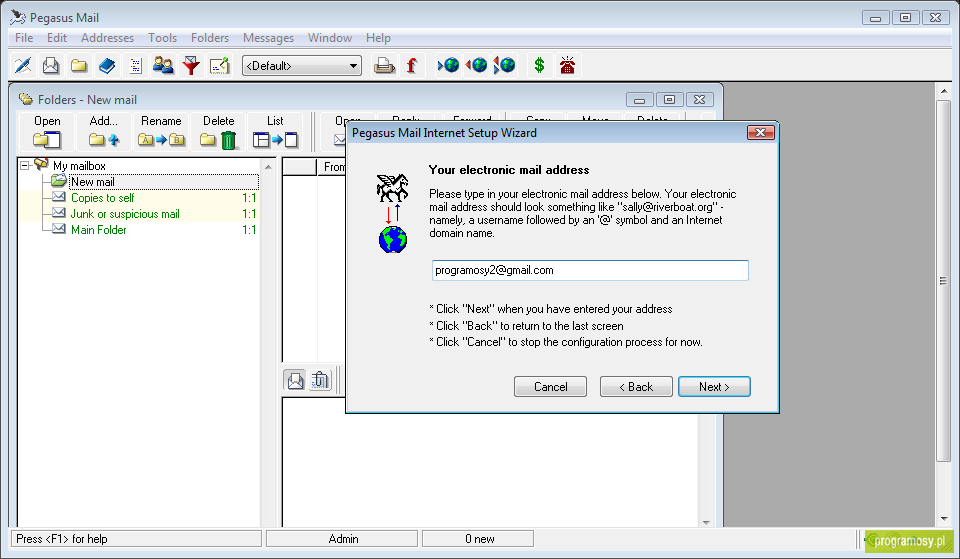Viewport: 960px width, 559px height.
Task: Select the Copies to self folder
Action: click(102, 198)
